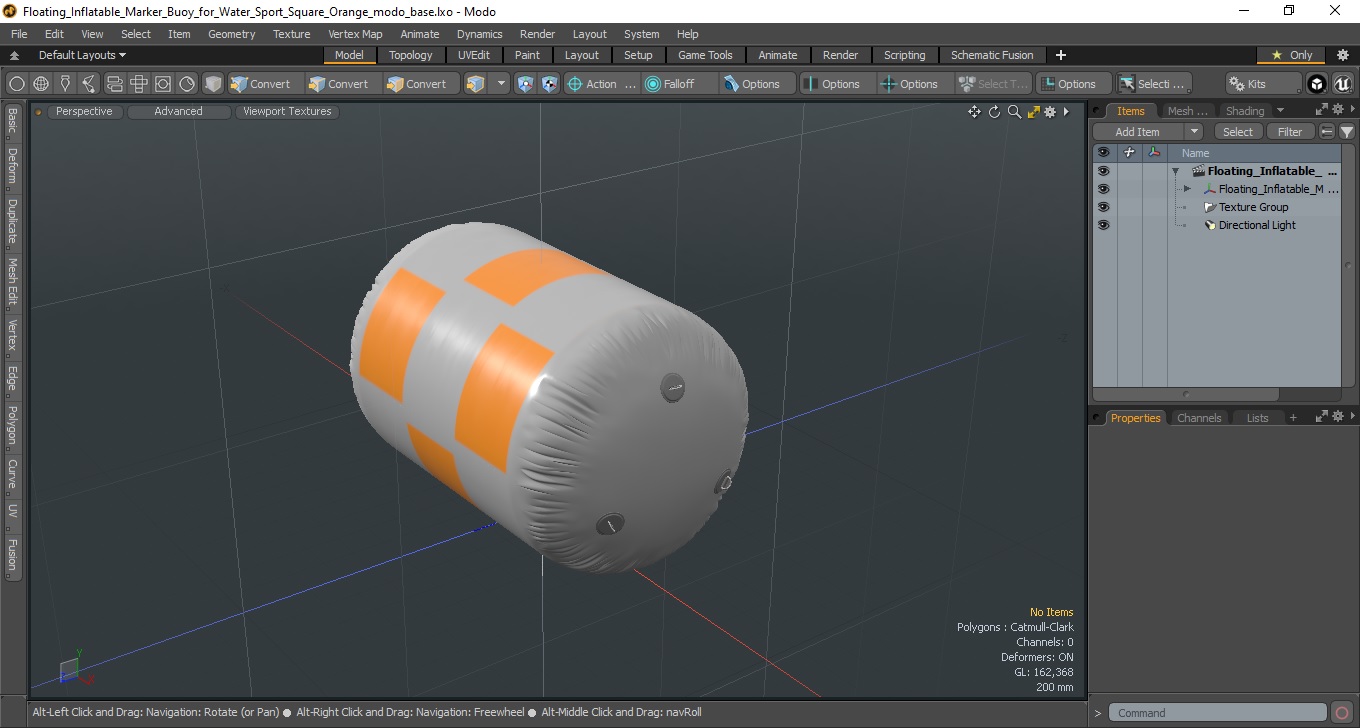
Task: Toggle the star Only button
Action: [x=1292, y=55]
